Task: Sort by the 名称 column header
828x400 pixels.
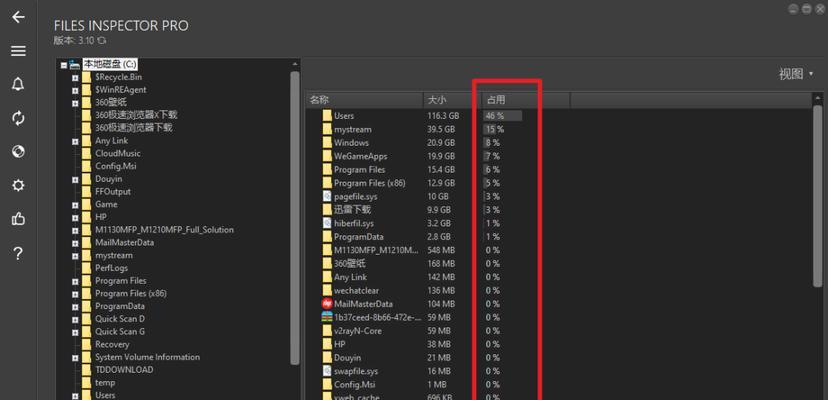Action: coord(364,100)
